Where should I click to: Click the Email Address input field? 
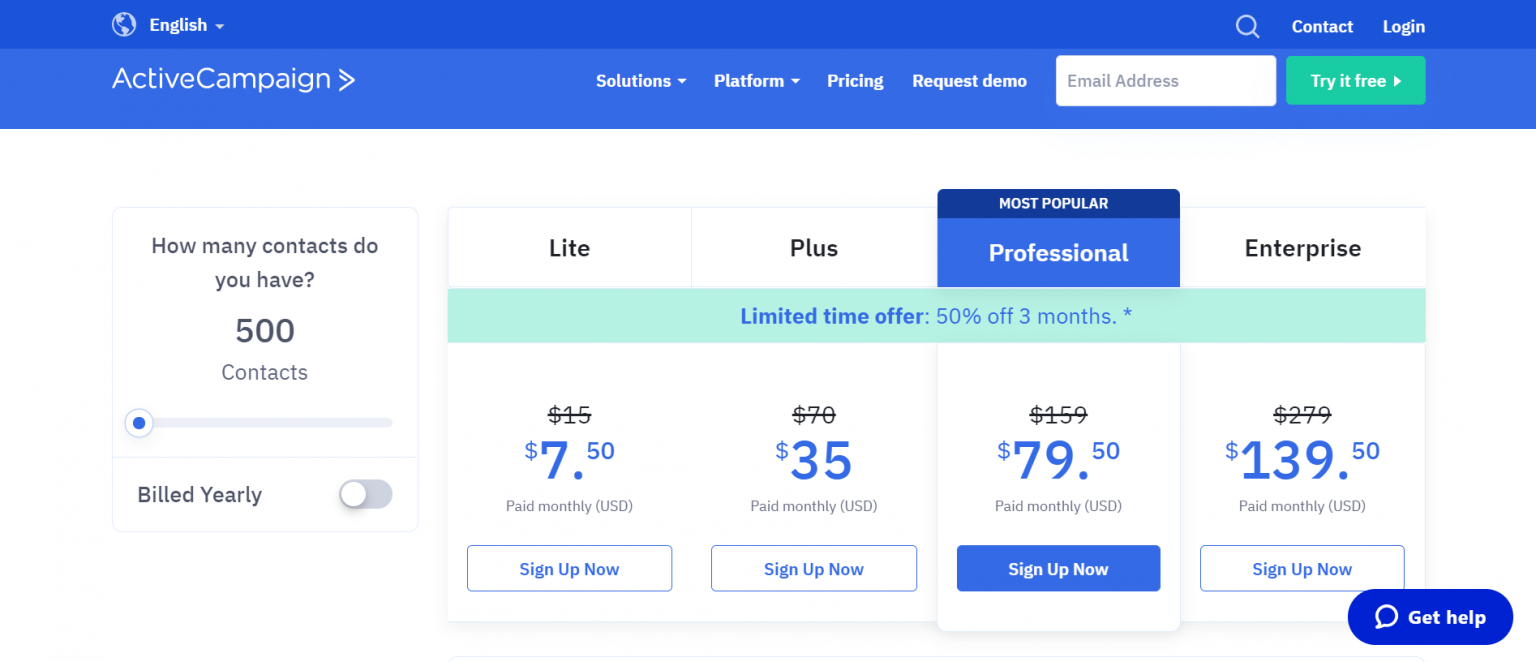coord(1165,81)
